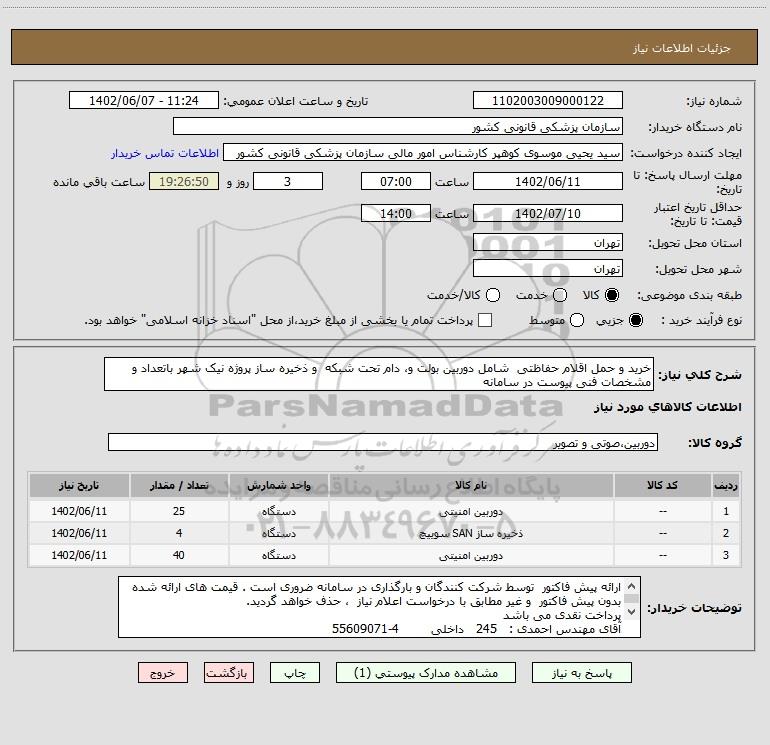Toggle the اسناد خزانه اسلامی payment checkbox
This screenshot has width=770, height=745.
pos(485,320)
